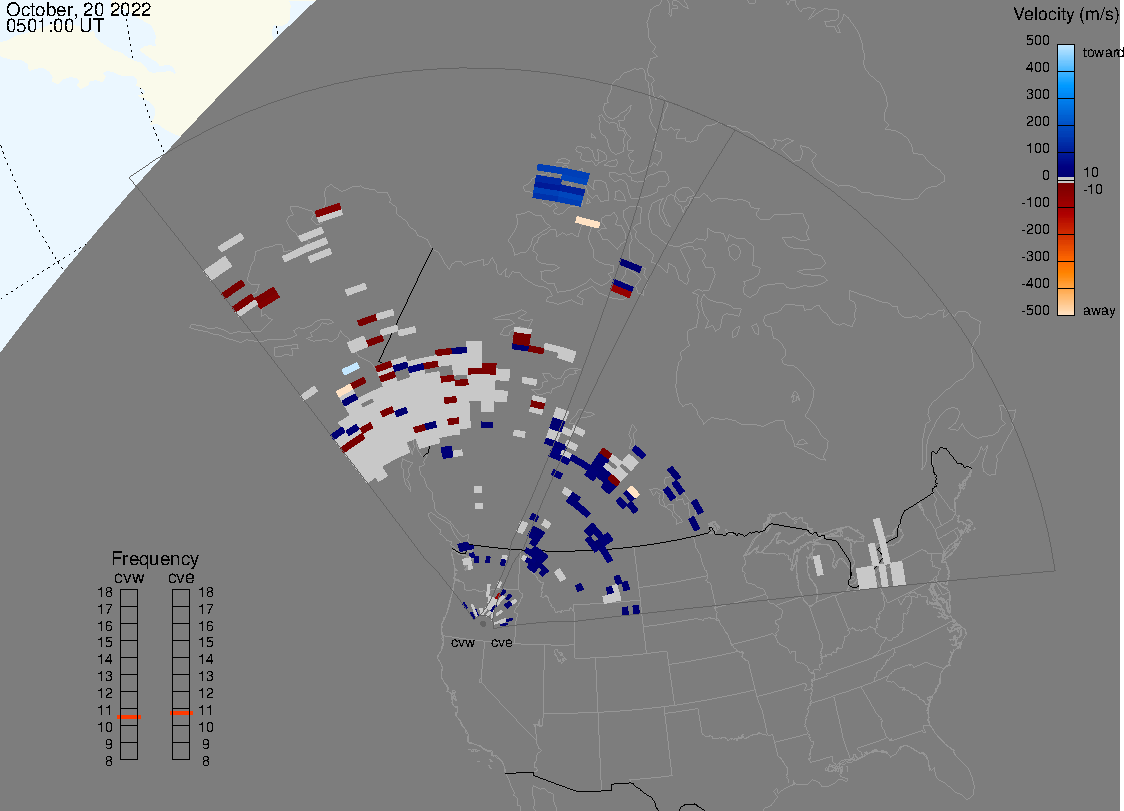Screen dimensions: 1124x811
Task: Click the red marker on cvw frequency bar
Action: pos(129,717)
